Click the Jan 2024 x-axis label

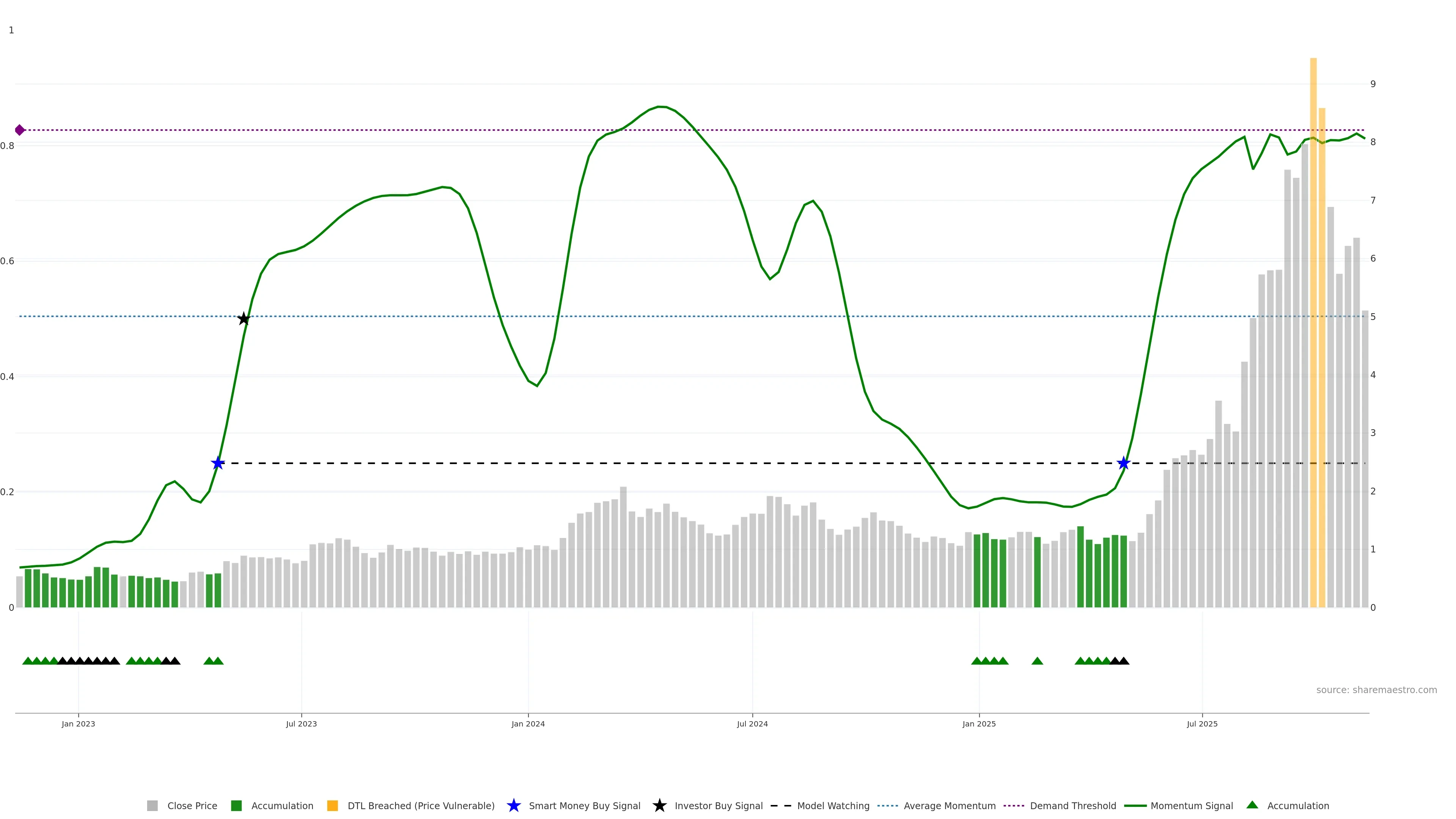point(528,723)
